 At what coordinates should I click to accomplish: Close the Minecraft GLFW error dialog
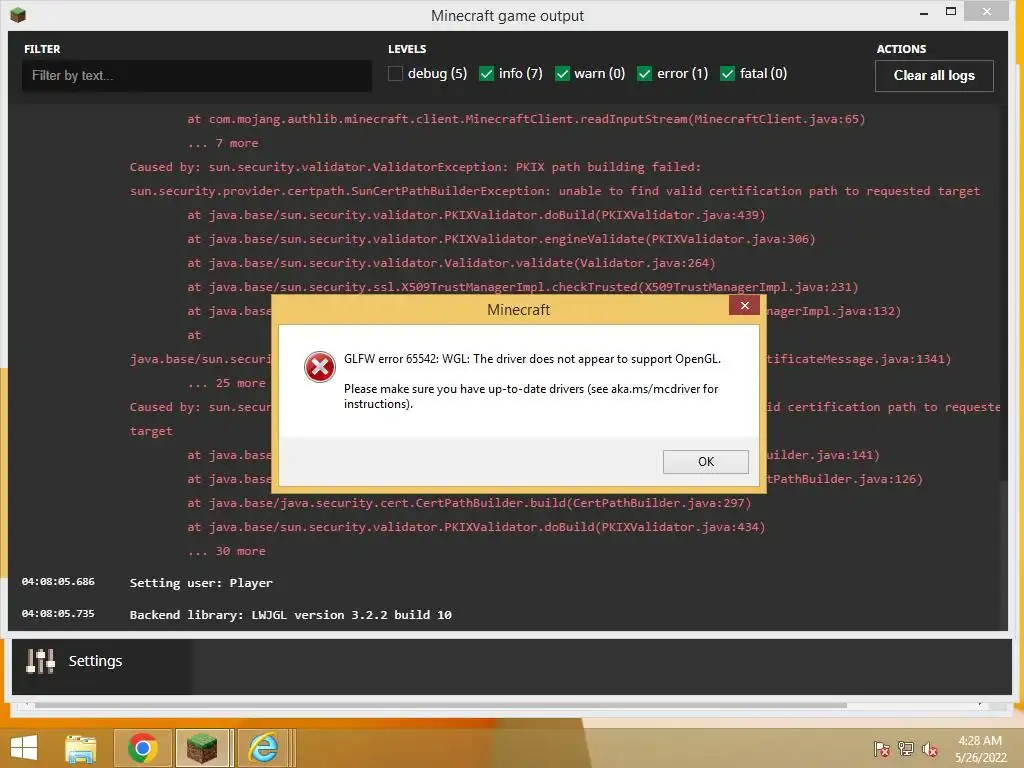(x=744, y=306)
